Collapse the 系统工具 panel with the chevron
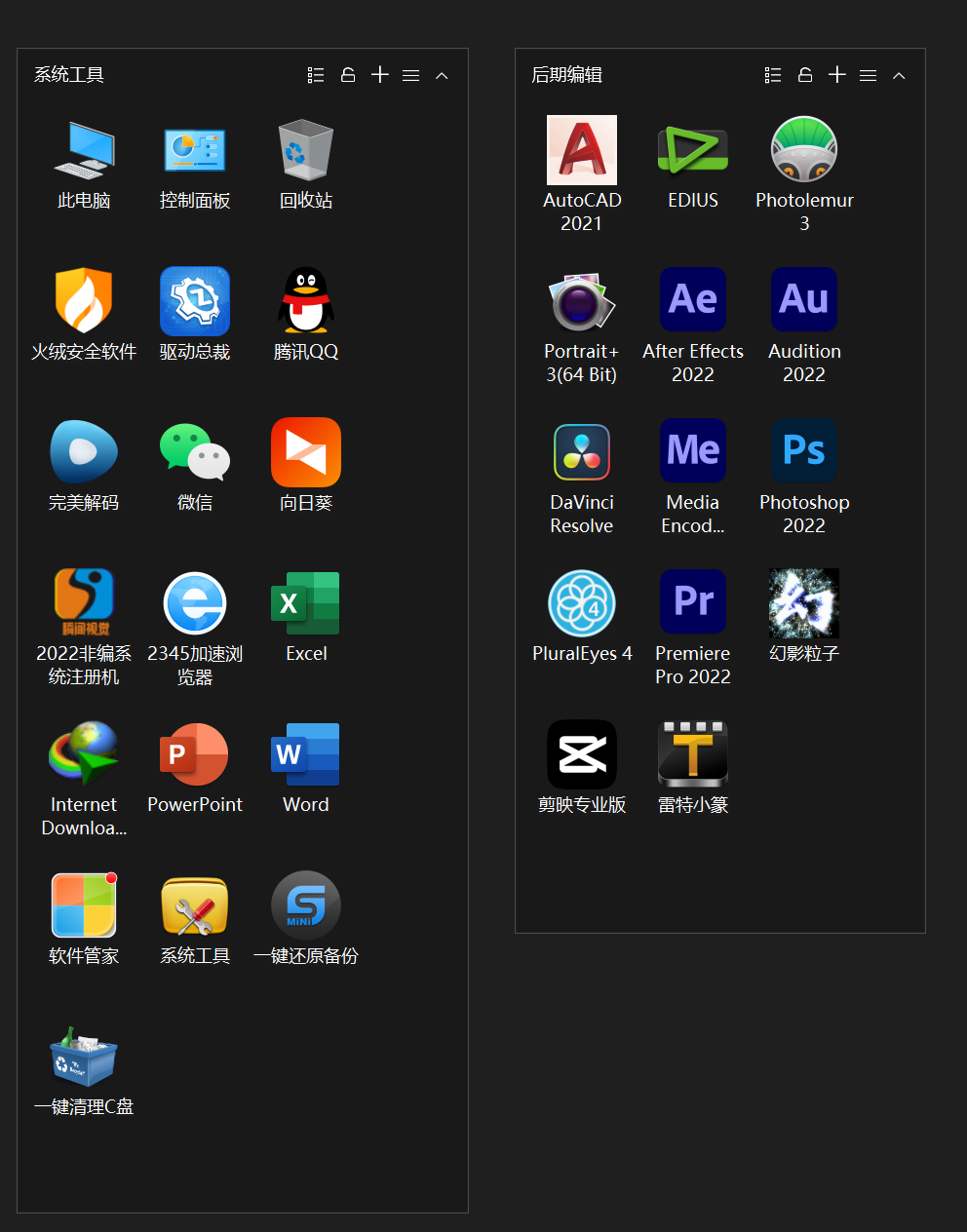Image resolution: width=967 pixels, height=1232 pixels. pos(442,75)
